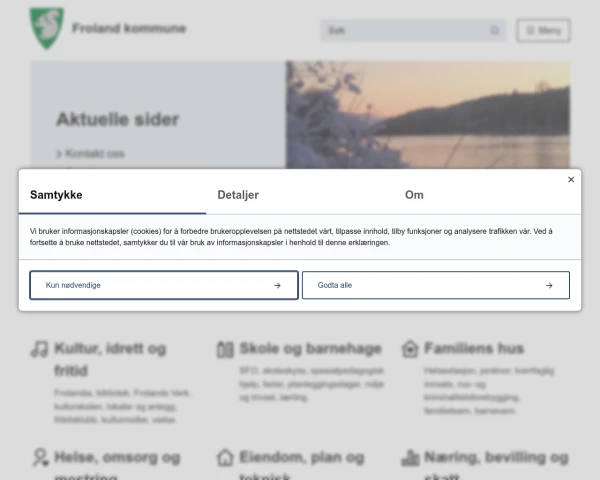This screenshot has width=600, height=480.
Task: Open the Kontakt oss link
Action: pos(94,154)
